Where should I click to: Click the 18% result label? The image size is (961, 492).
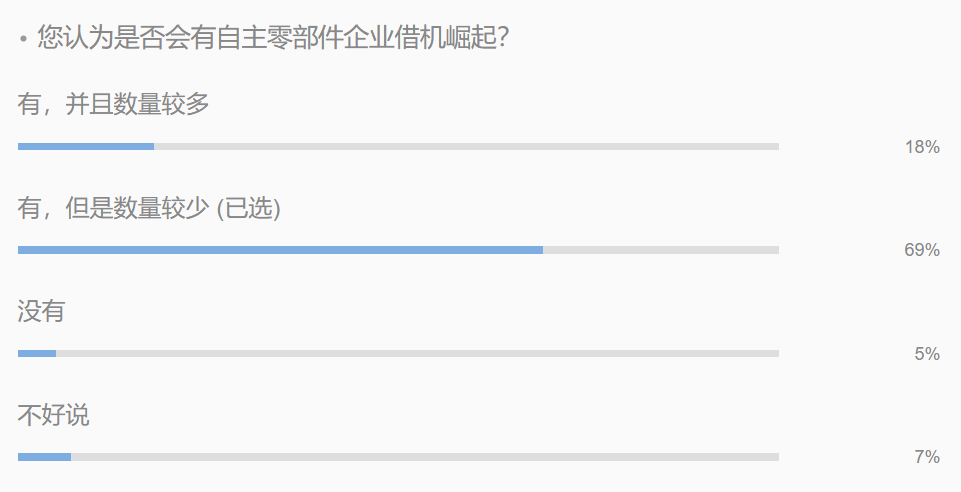point(922,147)
